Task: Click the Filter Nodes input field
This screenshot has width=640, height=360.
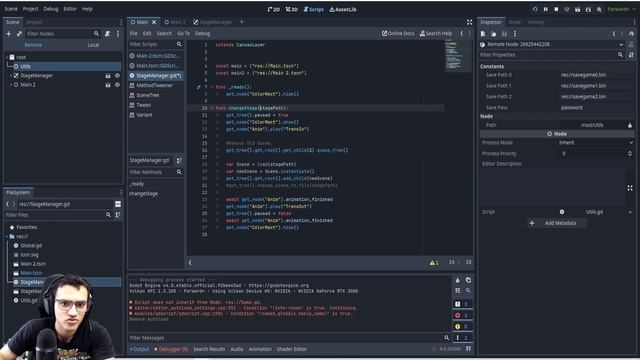Action: (62, 34)
